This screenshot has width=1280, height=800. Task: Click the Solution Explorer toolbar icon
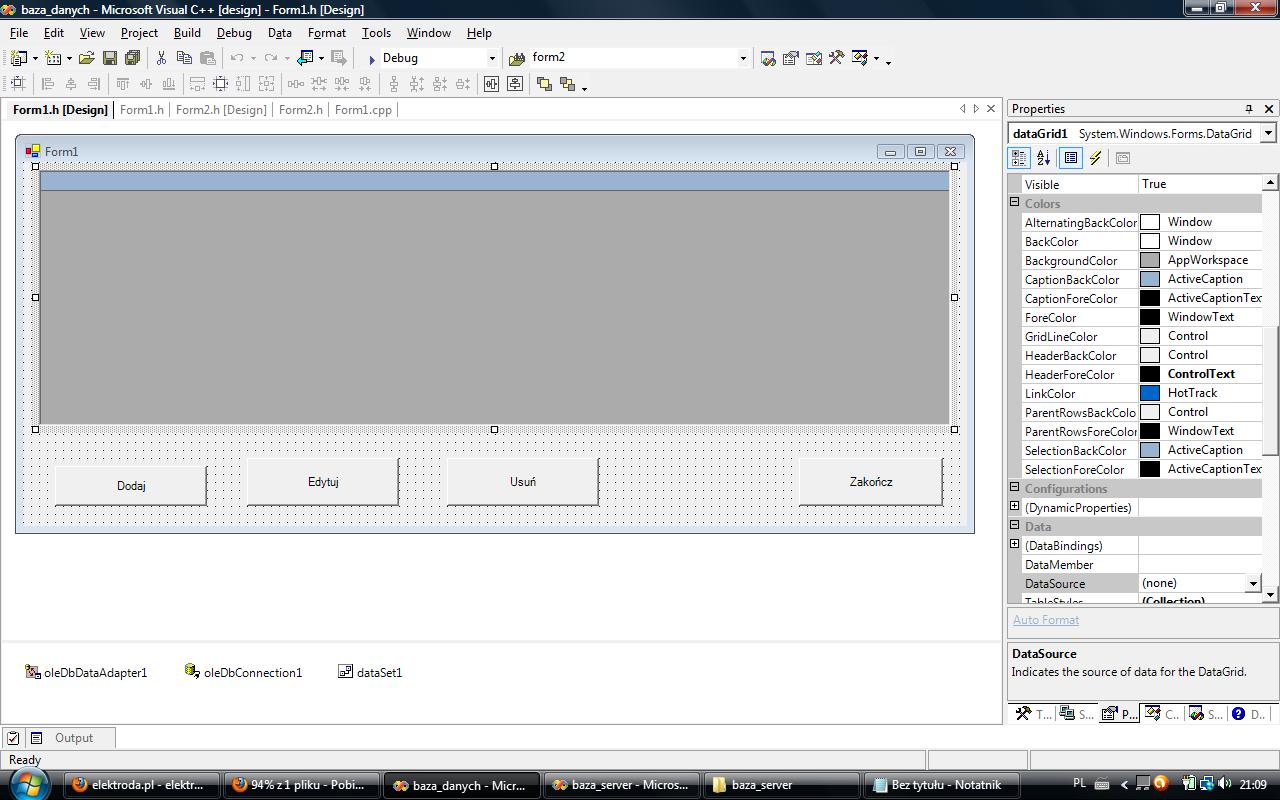coord(768,58)
